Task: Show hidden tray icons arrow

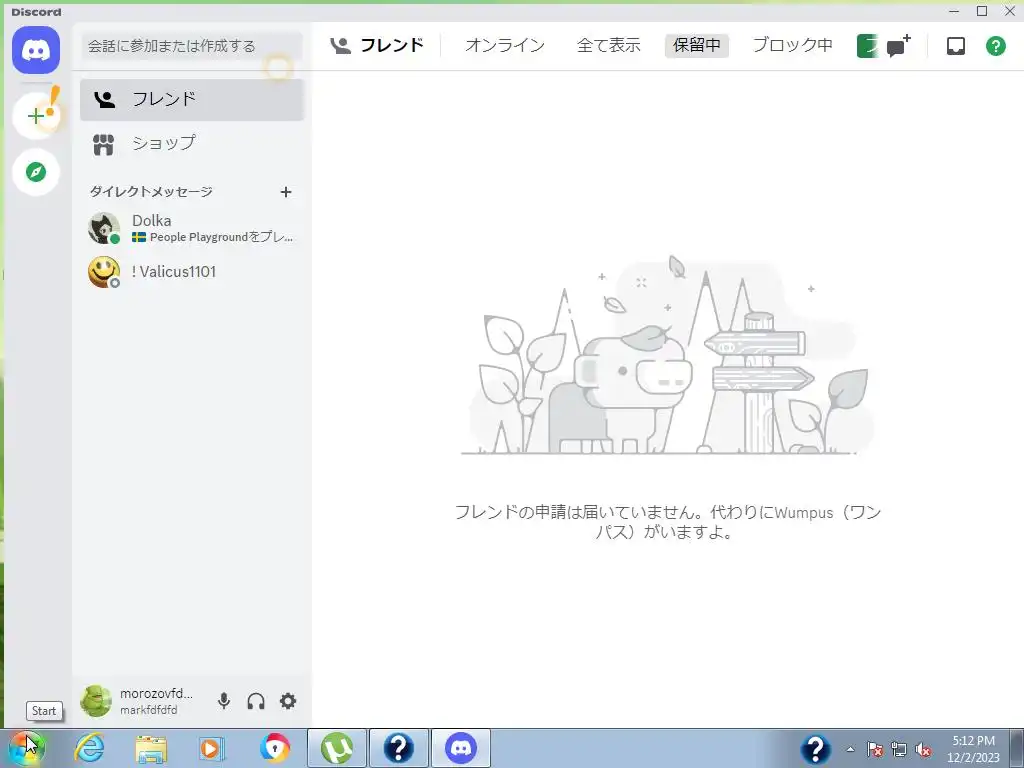Action: (850, 750)
